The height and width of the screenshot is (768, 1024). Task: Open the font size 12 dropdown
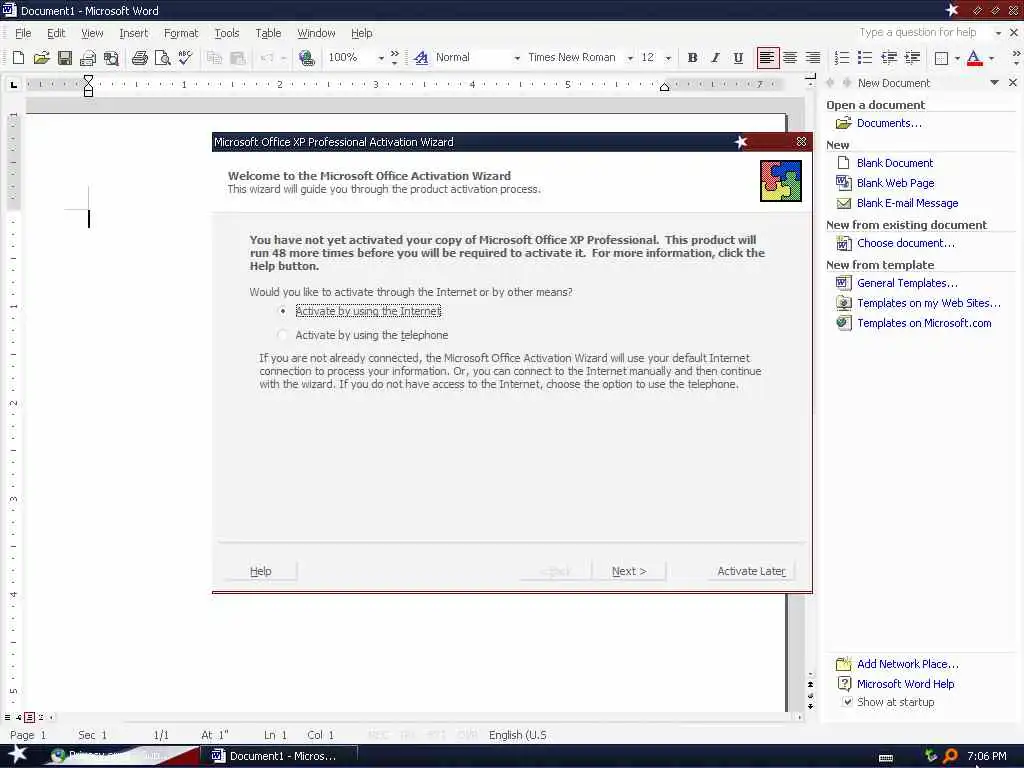coord(668,58)
